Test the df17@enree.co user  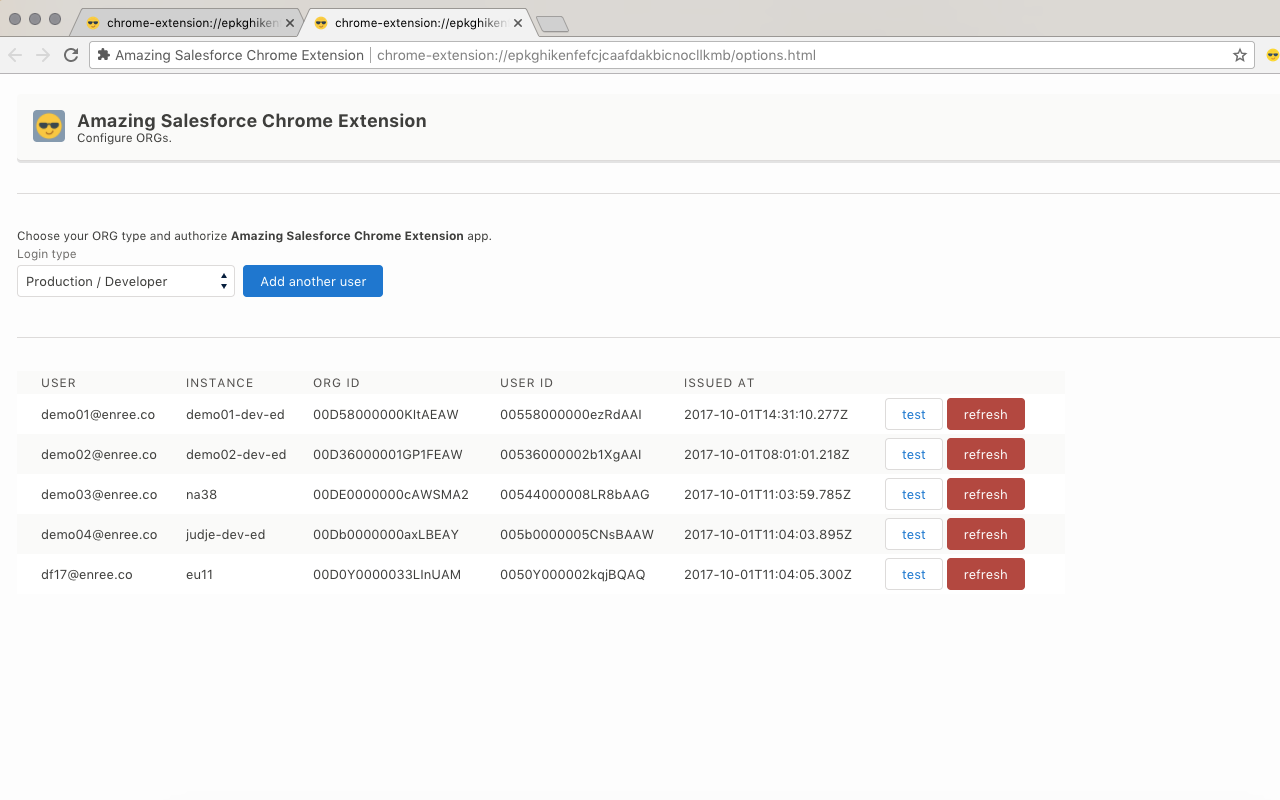click(x=913, y=574)
